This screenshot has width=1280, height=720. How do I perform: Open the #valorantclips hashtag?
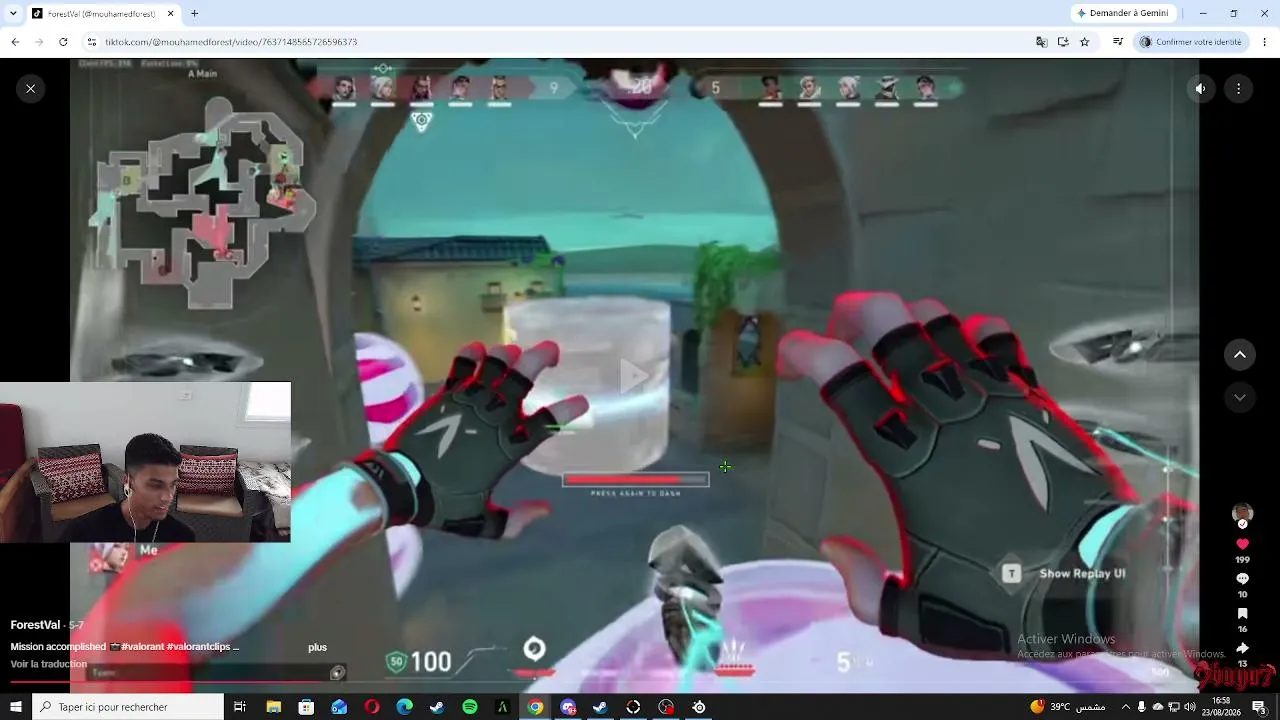click(x=199, y=647)
